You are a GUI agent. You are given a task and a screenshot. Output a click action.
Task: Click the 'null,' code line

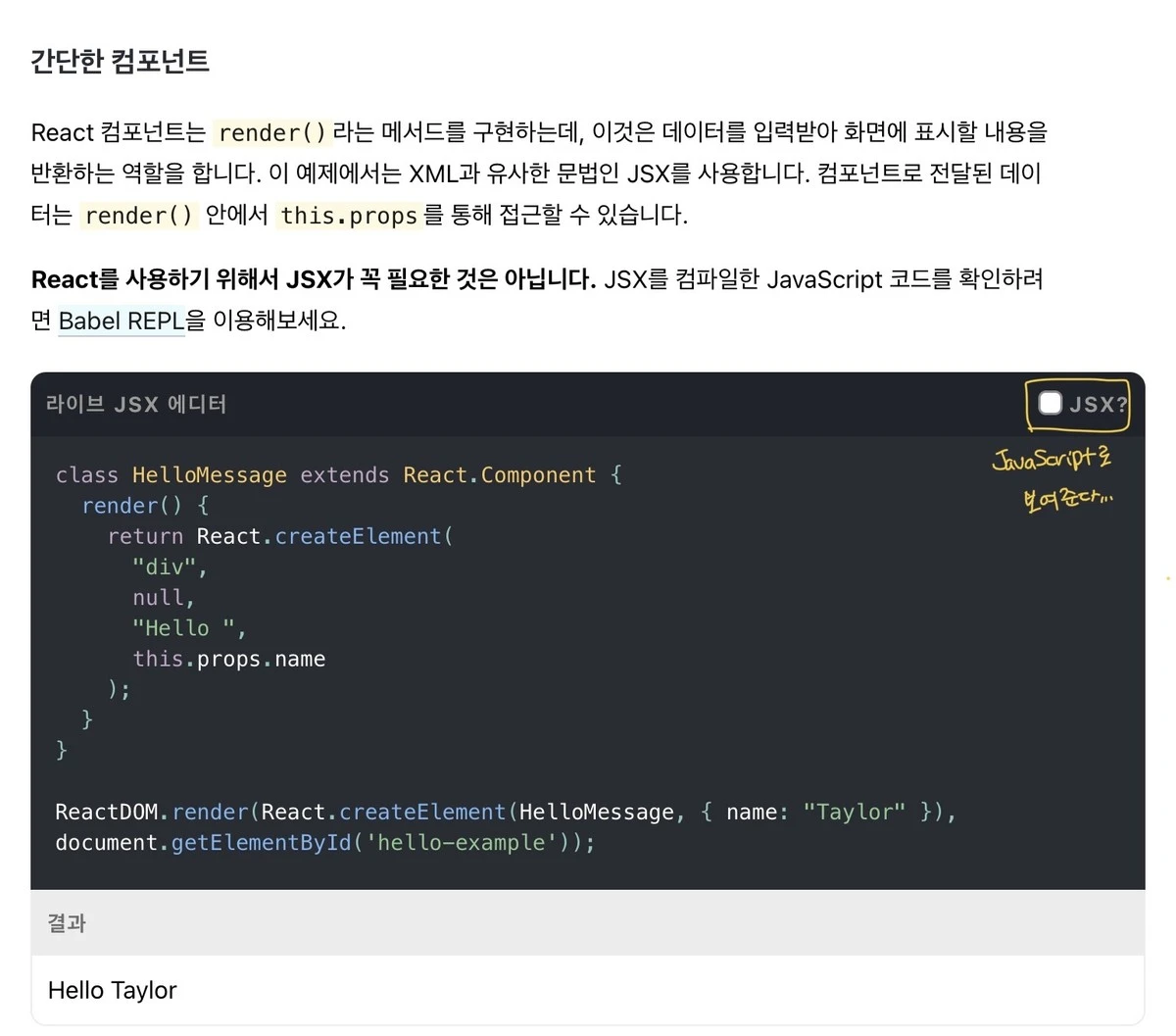pyautogui.click(x=164, y=598)
